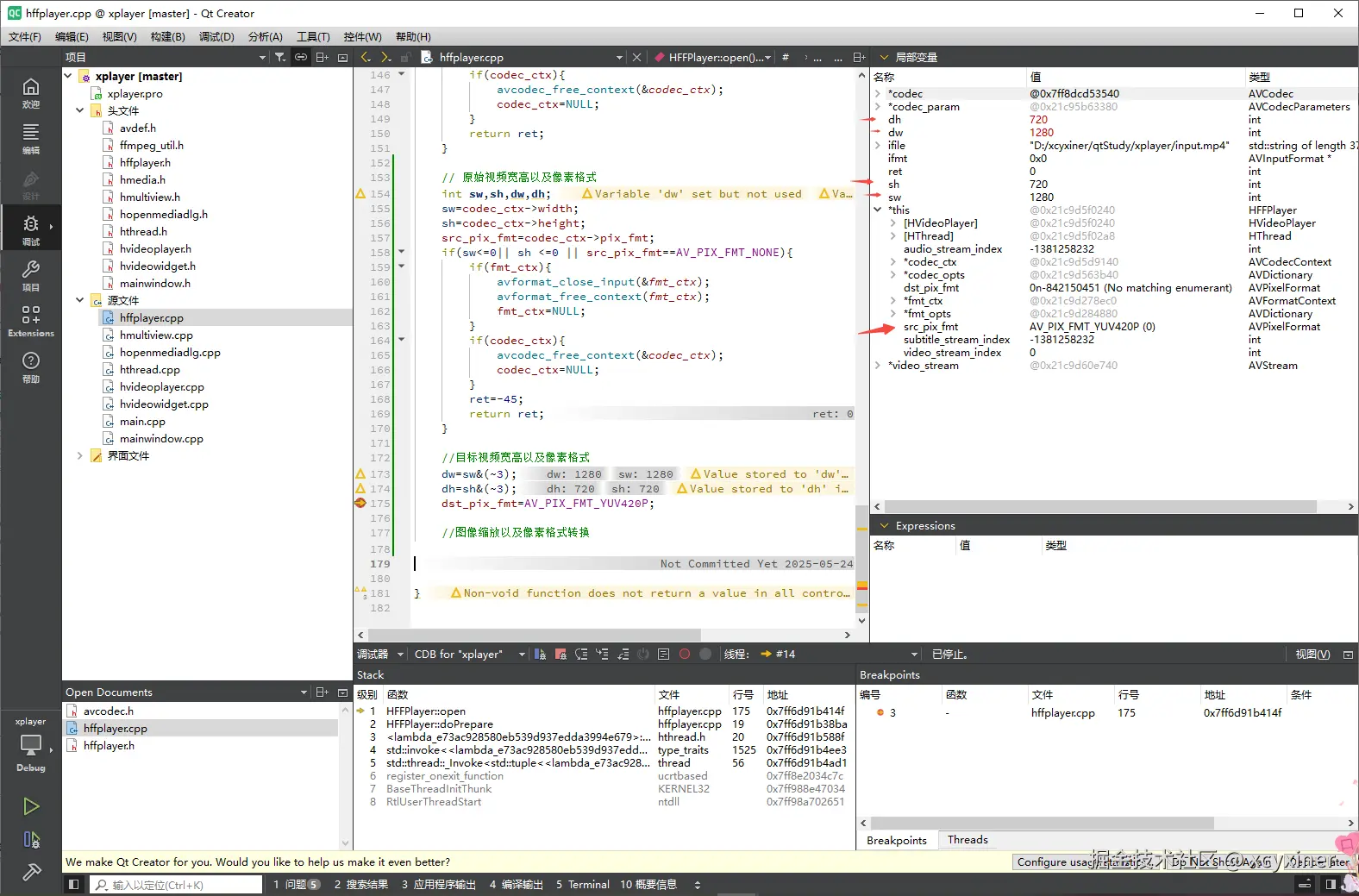Toggle breakpoint marker on line 175
Screen dimensions: 1359x896
click(x=360, y=503)
